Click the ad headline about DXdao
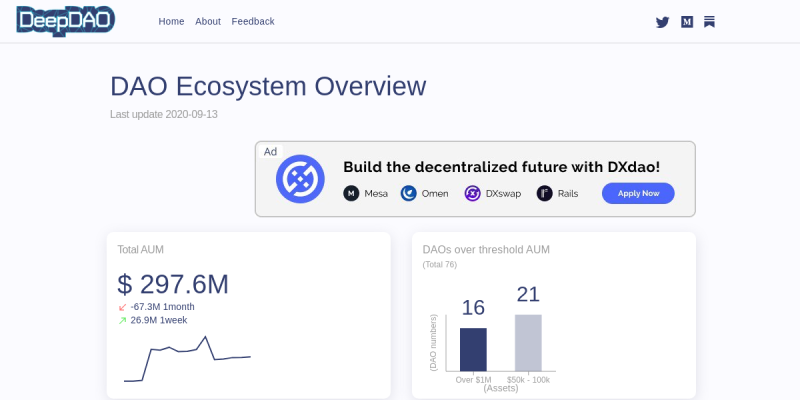The image size is (800, 400). pyautogui.click(x=501, y=167)
